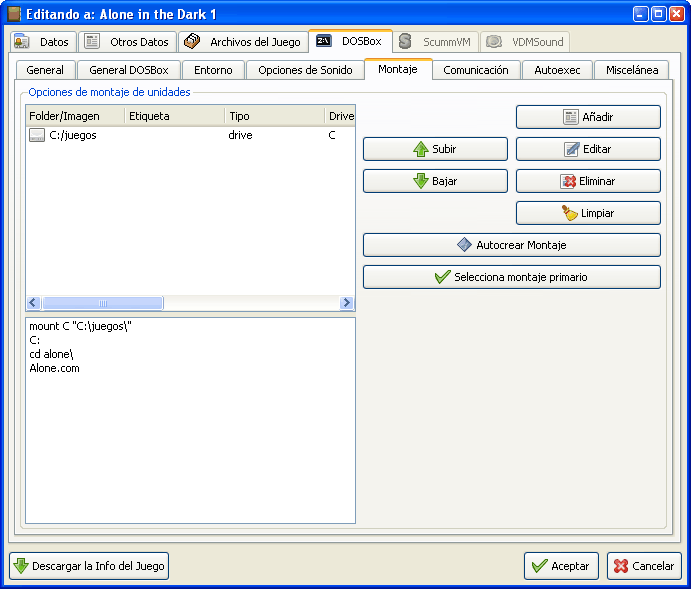Click Autocrear Montaje
Viewport: 691px width, 589px height.
click(512, 245)
